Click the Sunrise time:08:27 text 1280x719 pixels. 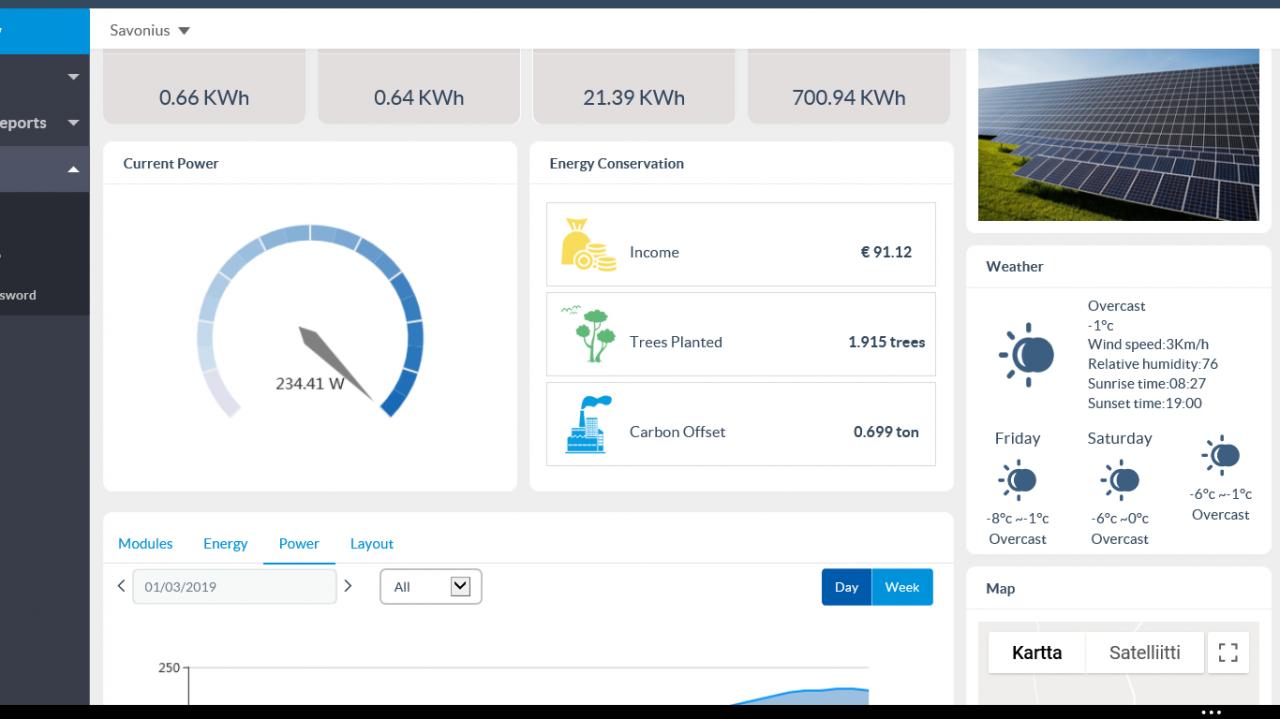coord(1147,384)
